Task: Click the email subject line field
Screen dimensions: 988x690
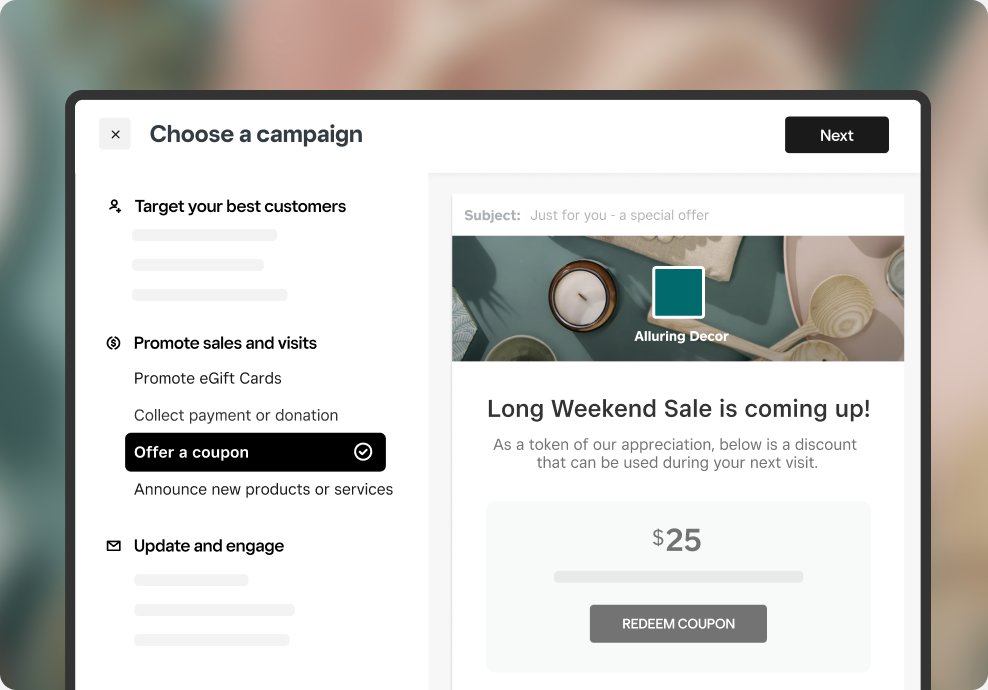Action: pos(678,216)
